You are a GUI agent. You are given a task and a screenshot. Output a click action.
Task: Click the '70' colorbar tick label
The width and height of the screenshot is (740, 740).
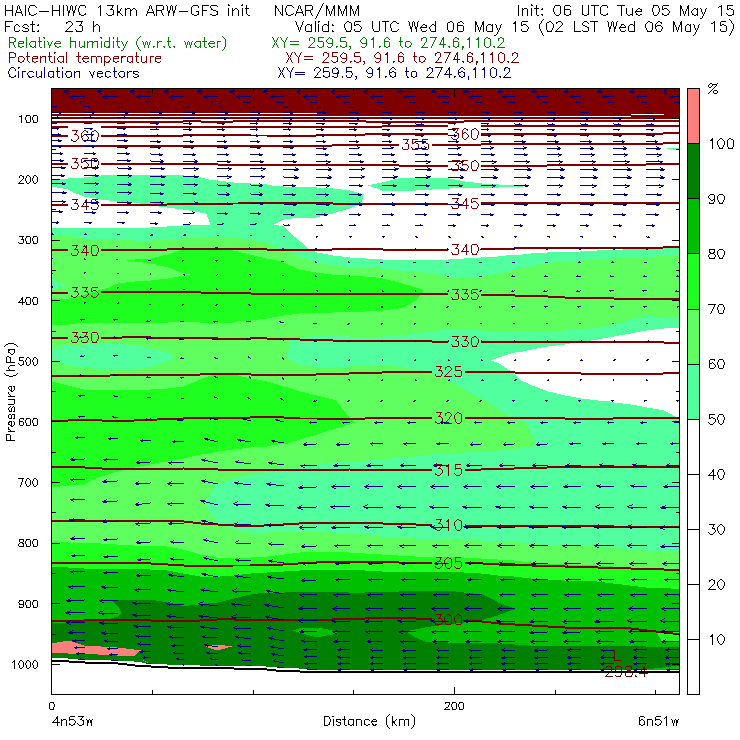click(x=716, y=309)
